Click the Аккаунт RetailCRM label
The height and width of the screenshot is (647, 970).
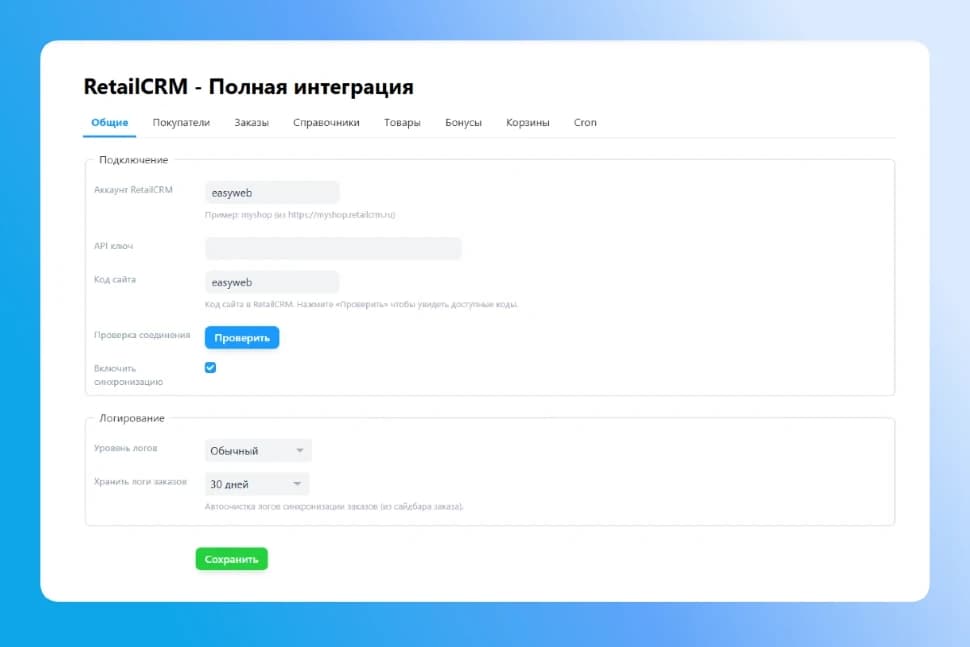[133, 190]
